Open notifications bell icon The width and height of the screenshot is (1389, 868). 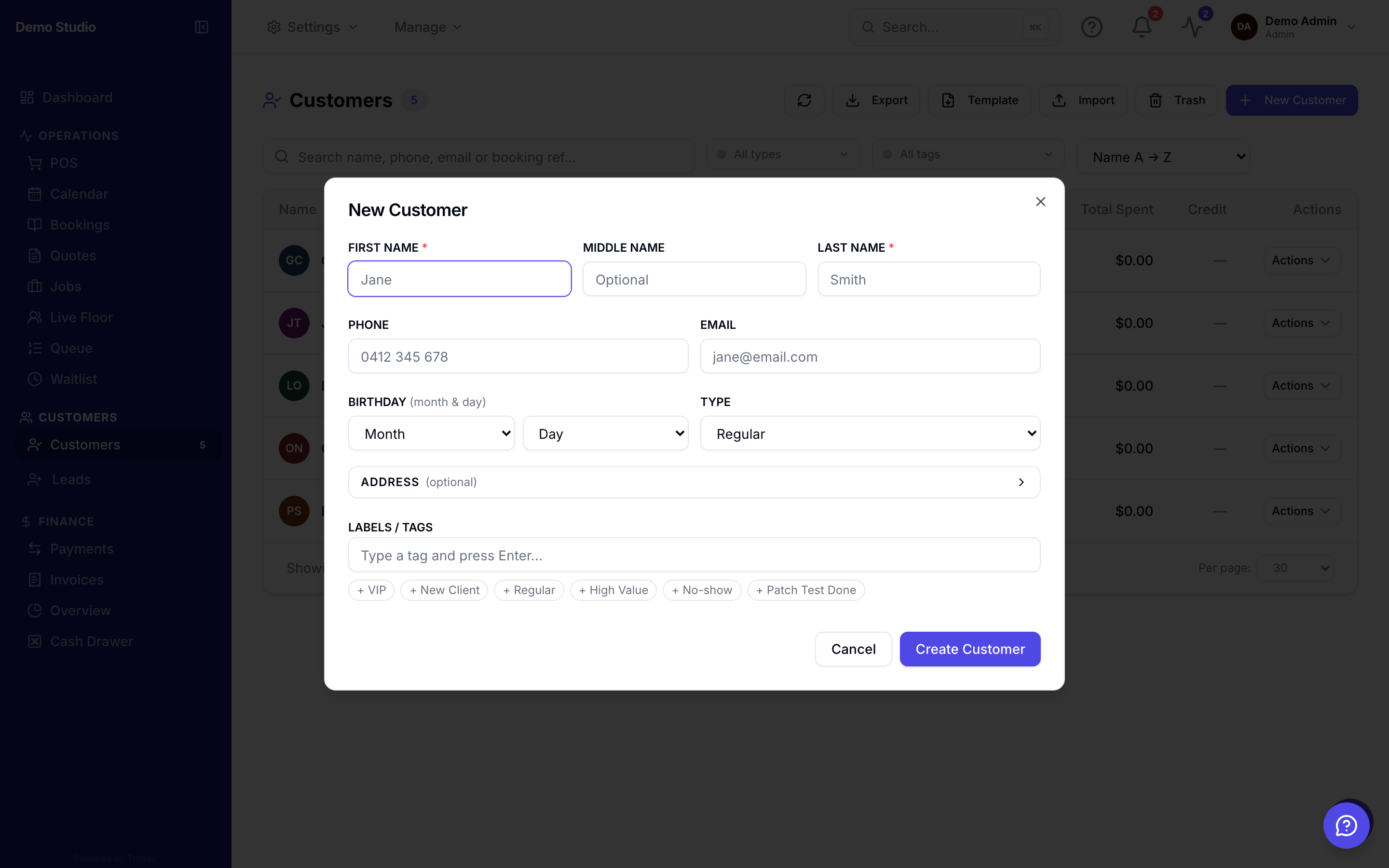[1142, 27]
